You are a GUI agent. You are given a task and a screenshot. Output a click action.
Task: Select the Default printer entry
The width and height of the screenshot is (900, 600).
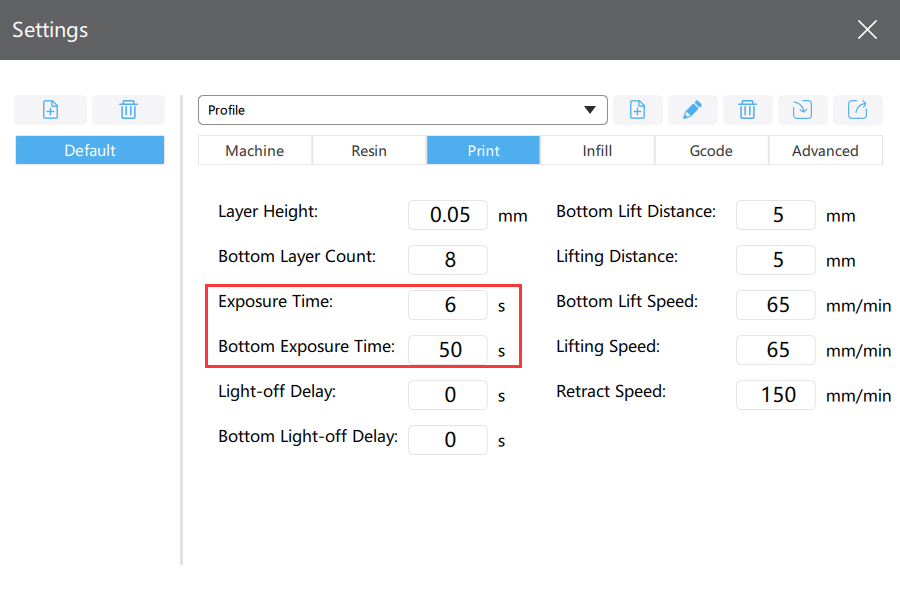(90, 150)
